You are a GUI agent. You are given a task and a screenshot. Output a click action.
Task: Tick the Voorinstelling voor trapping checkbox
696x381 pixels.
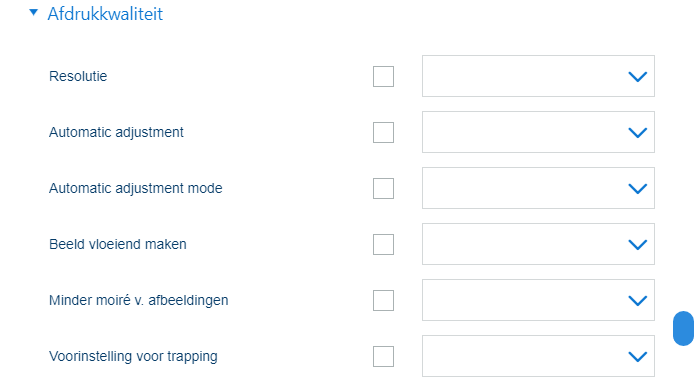click(x=384, y=356)
